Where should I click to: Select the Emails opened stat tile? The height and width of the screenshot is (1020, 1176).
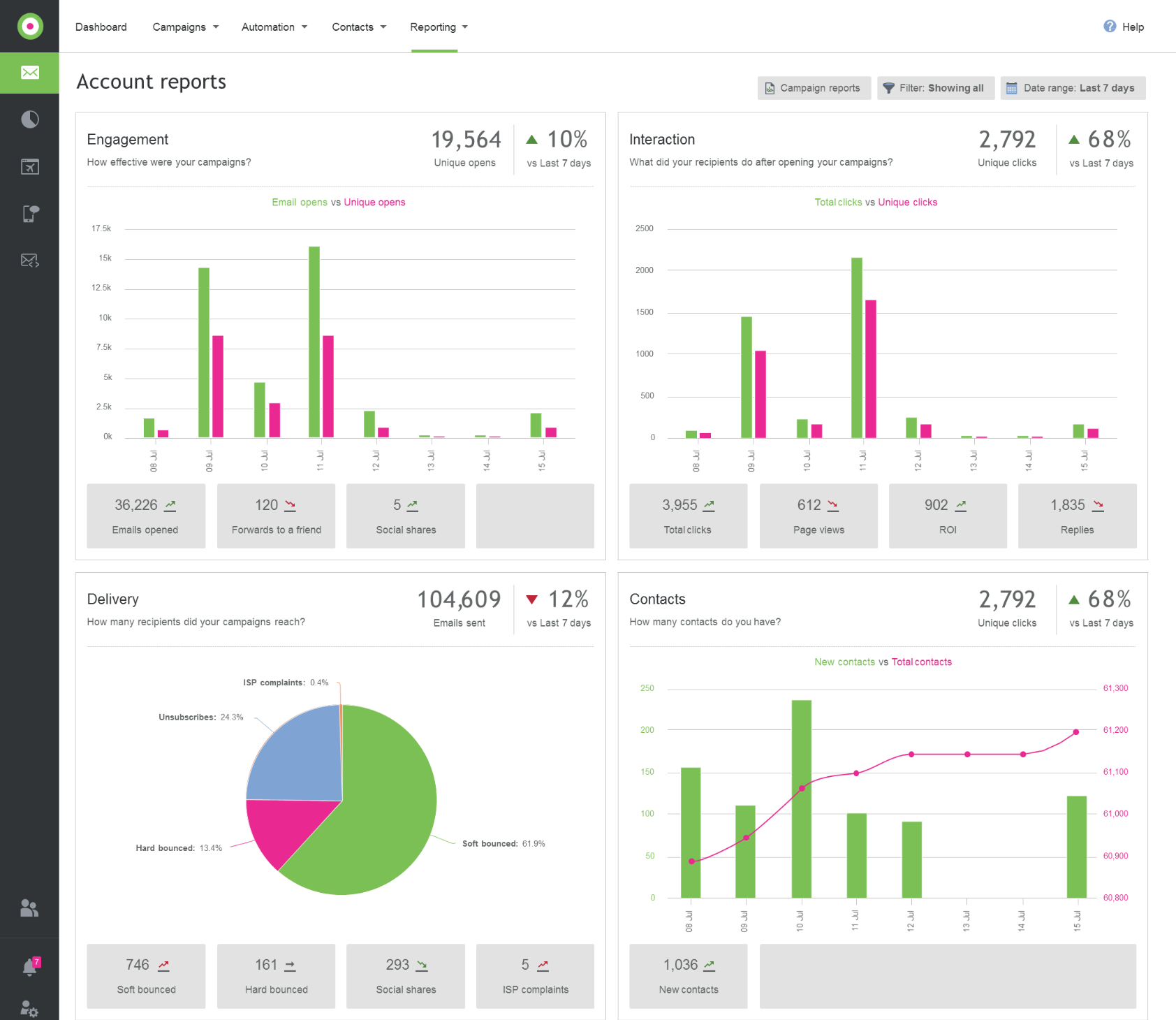tap(146, 516)
